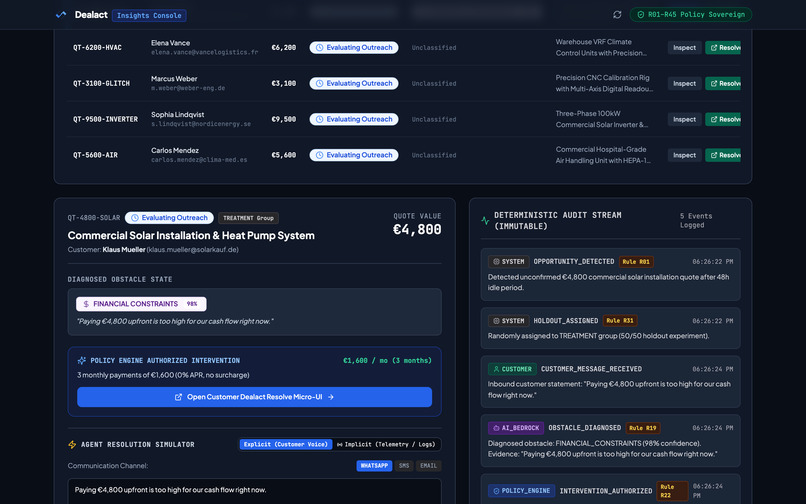Click the Rule R22 badge
The image size is (806, 504).
[x=672, y=491]
